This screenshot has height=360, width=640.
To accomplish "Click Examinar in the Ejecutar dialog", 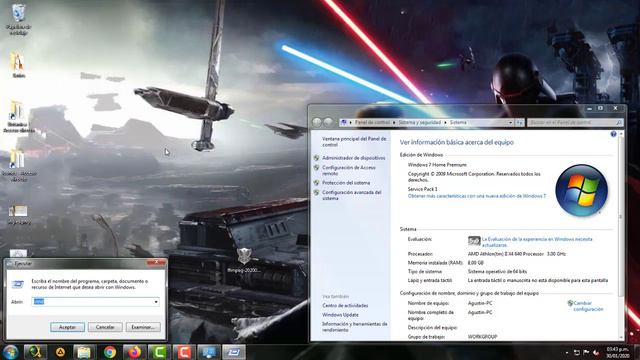I will tap(143, 327).
